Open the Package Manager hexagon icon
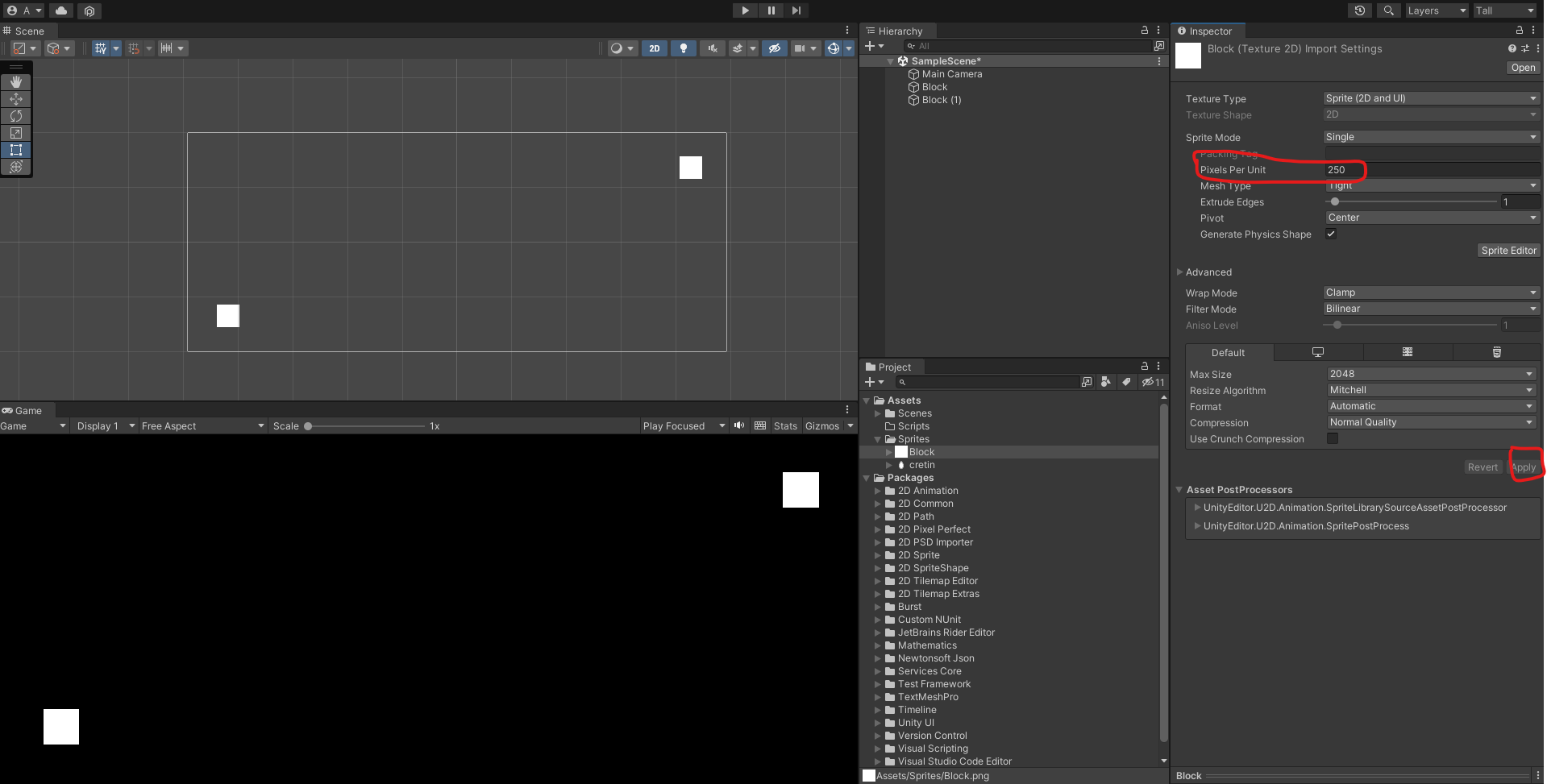 pos(89,10)
